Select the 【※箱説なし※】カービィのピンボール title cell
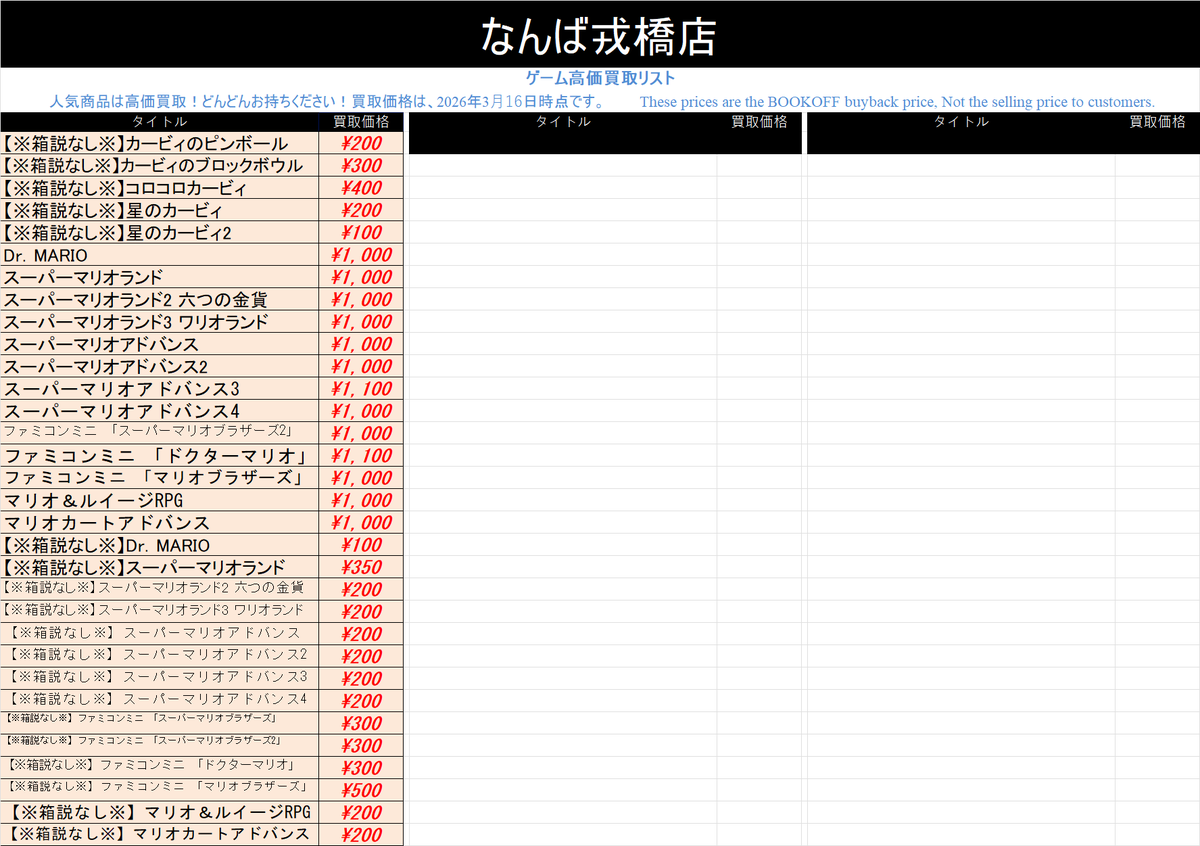The width and height of the screenshot is (1200, 846). click(160, 143)
